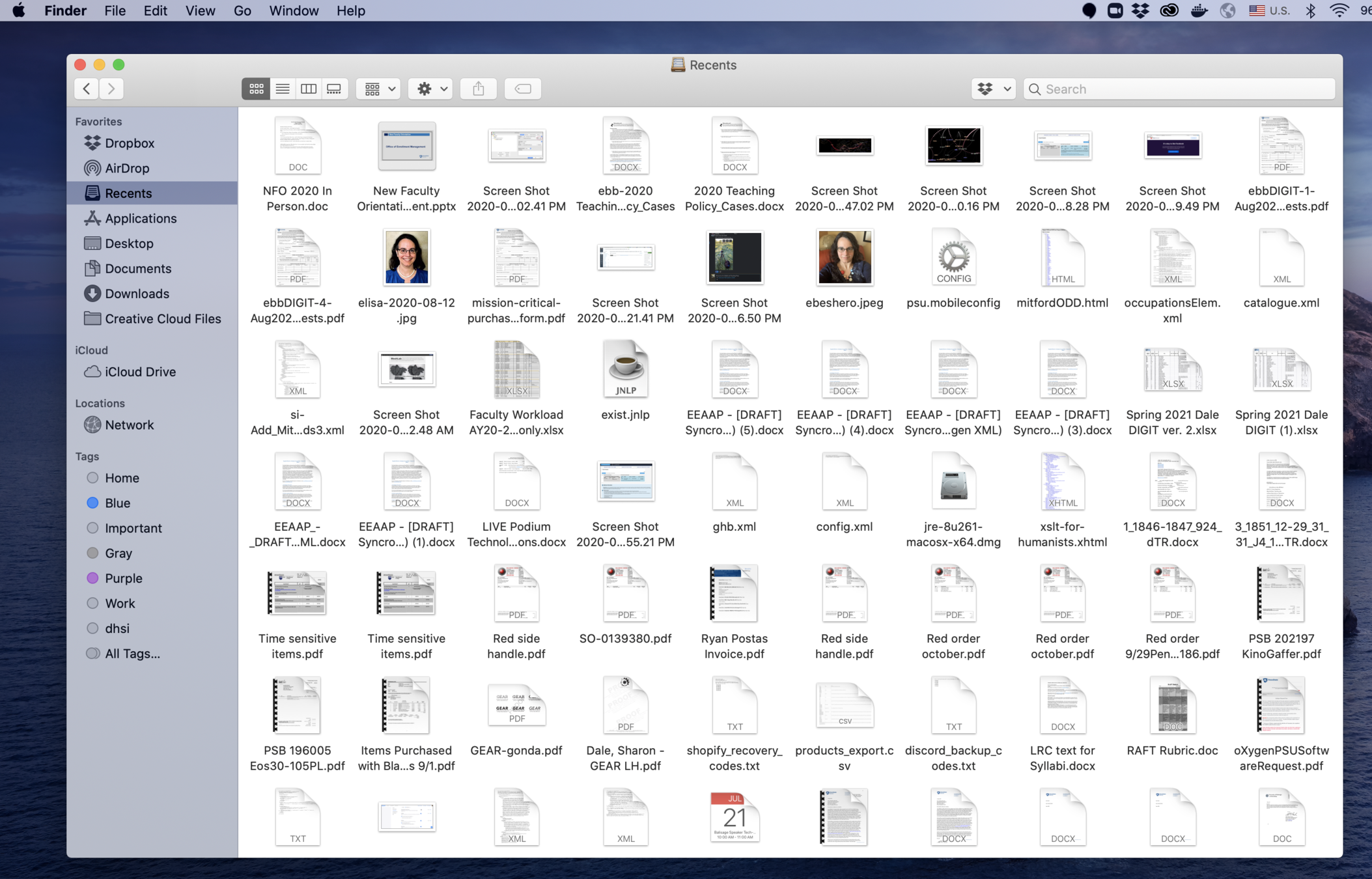Select Downloads in the sidebar
The height and width of the screenshot is (879, 1372).
tap(137, 294)
